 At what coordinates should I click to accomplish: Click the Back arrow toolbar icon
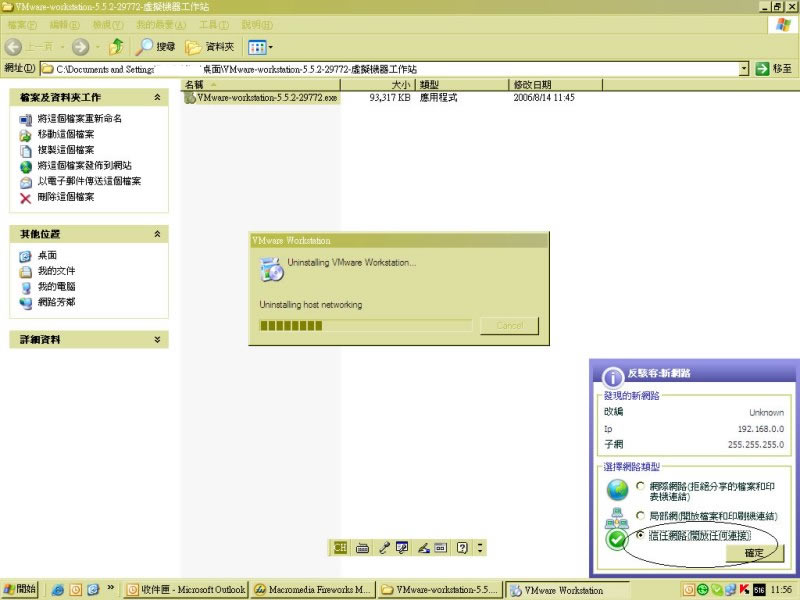click(x=14, y=47)
